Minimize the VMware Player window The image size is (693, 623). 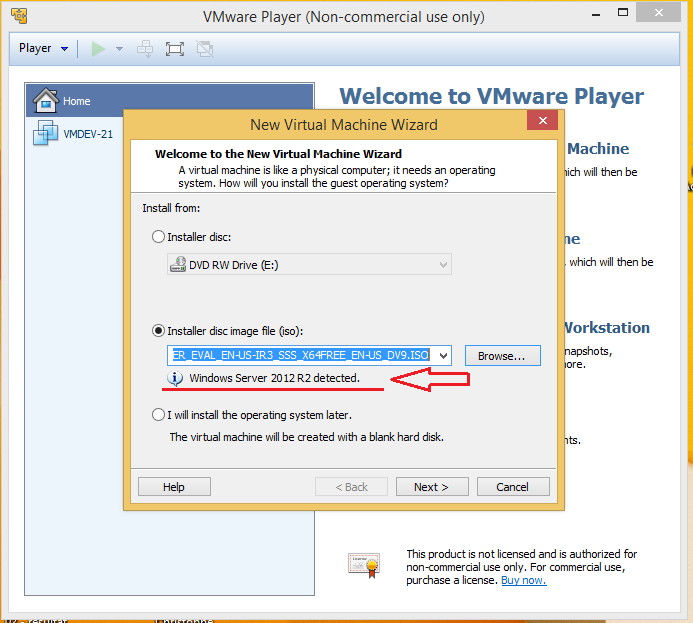[596, 14]
